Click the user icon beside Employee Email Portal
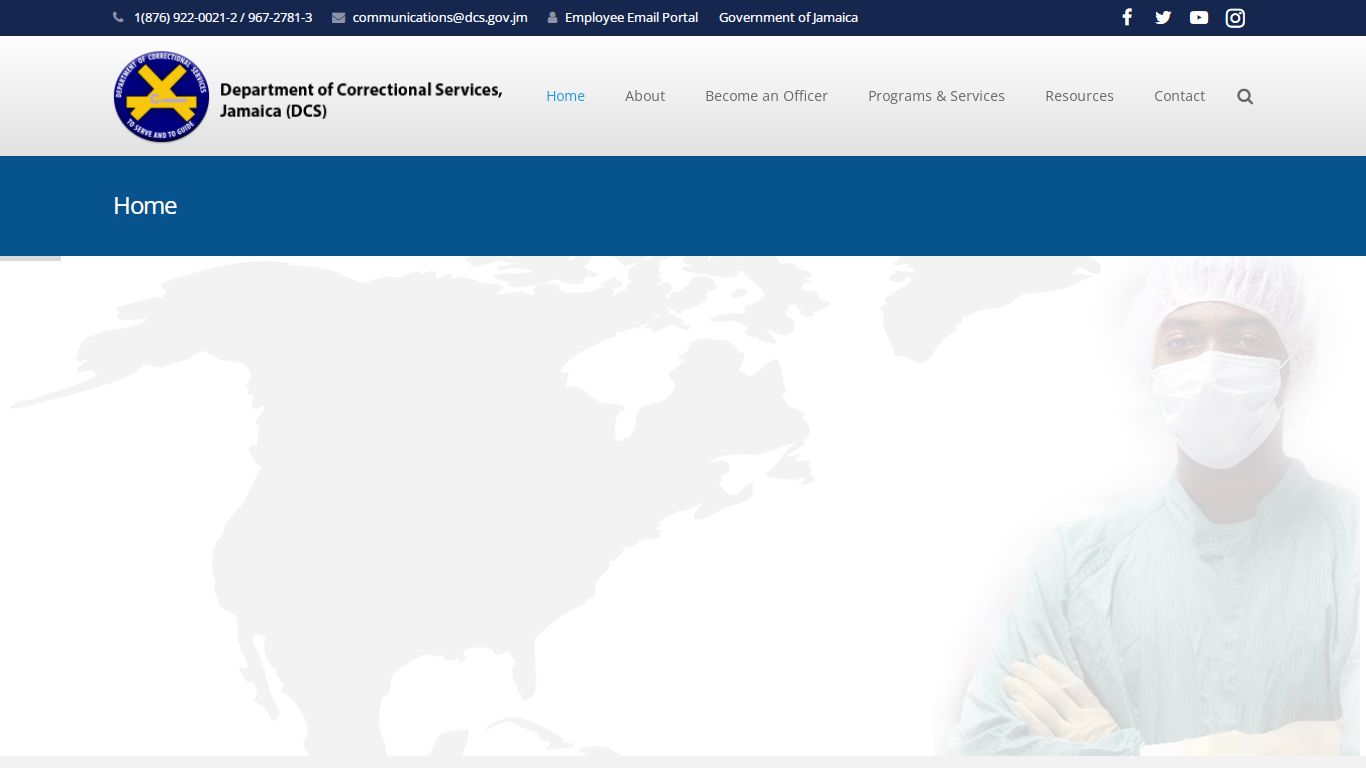 point(552,17)
